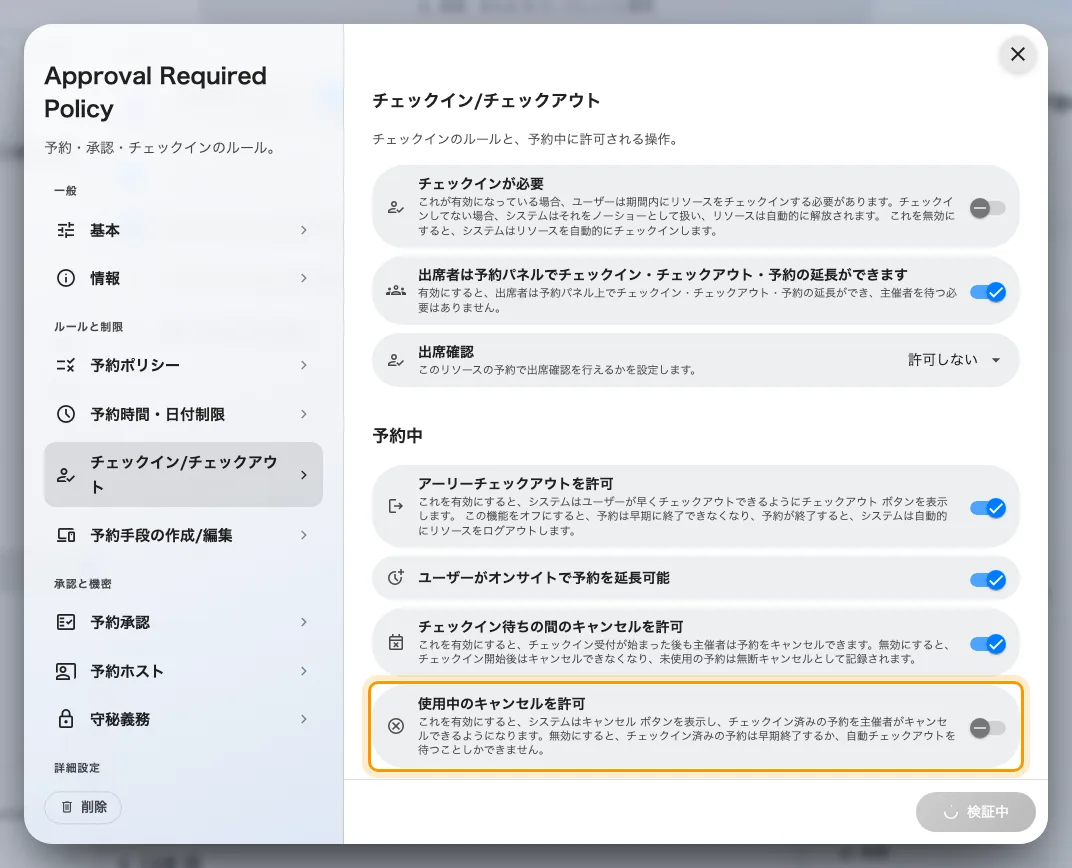Click the group icon in 出席者は予約パネル row
The width and height of the screenshot is (1072, 868).
tap(396, 291)
